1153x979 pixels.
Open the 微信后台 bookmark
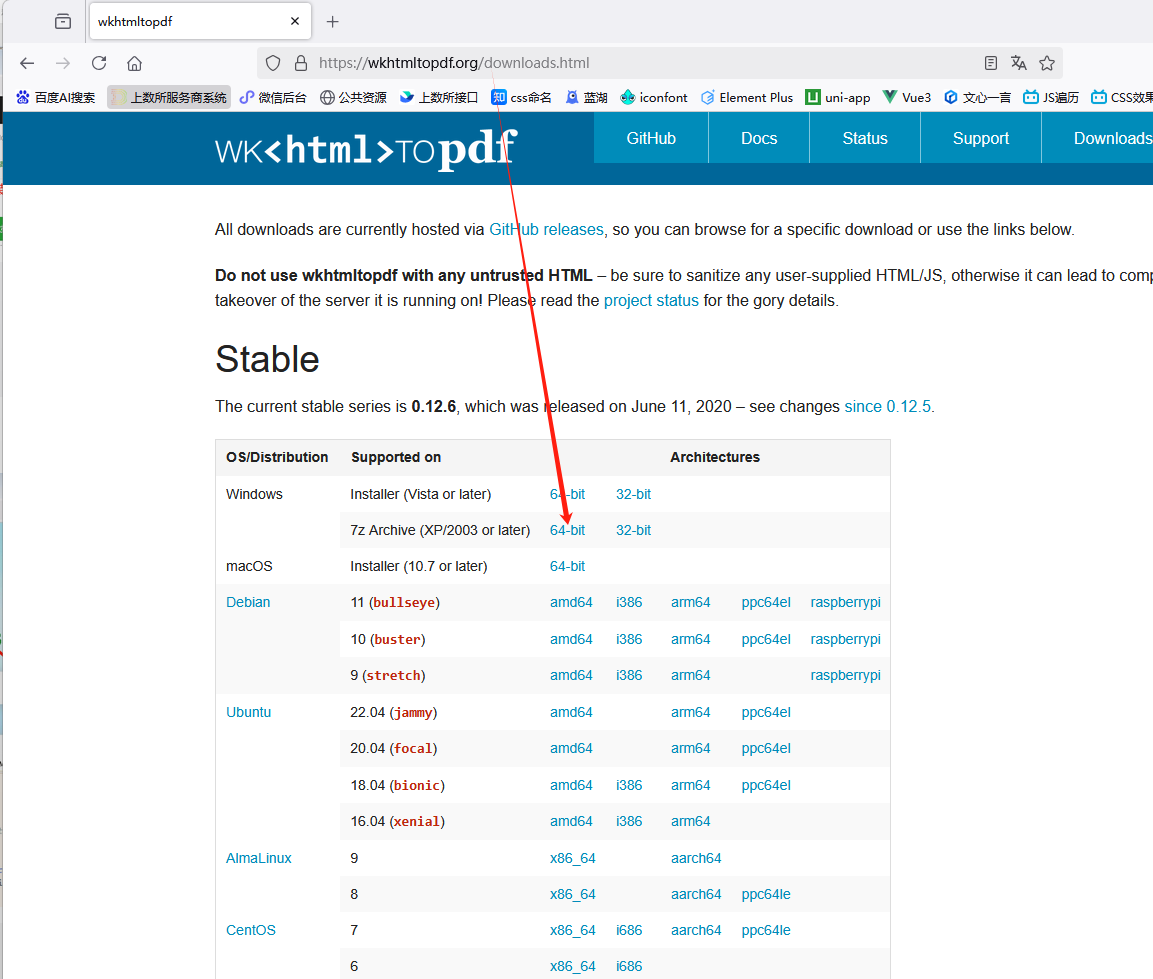point(274,97)
